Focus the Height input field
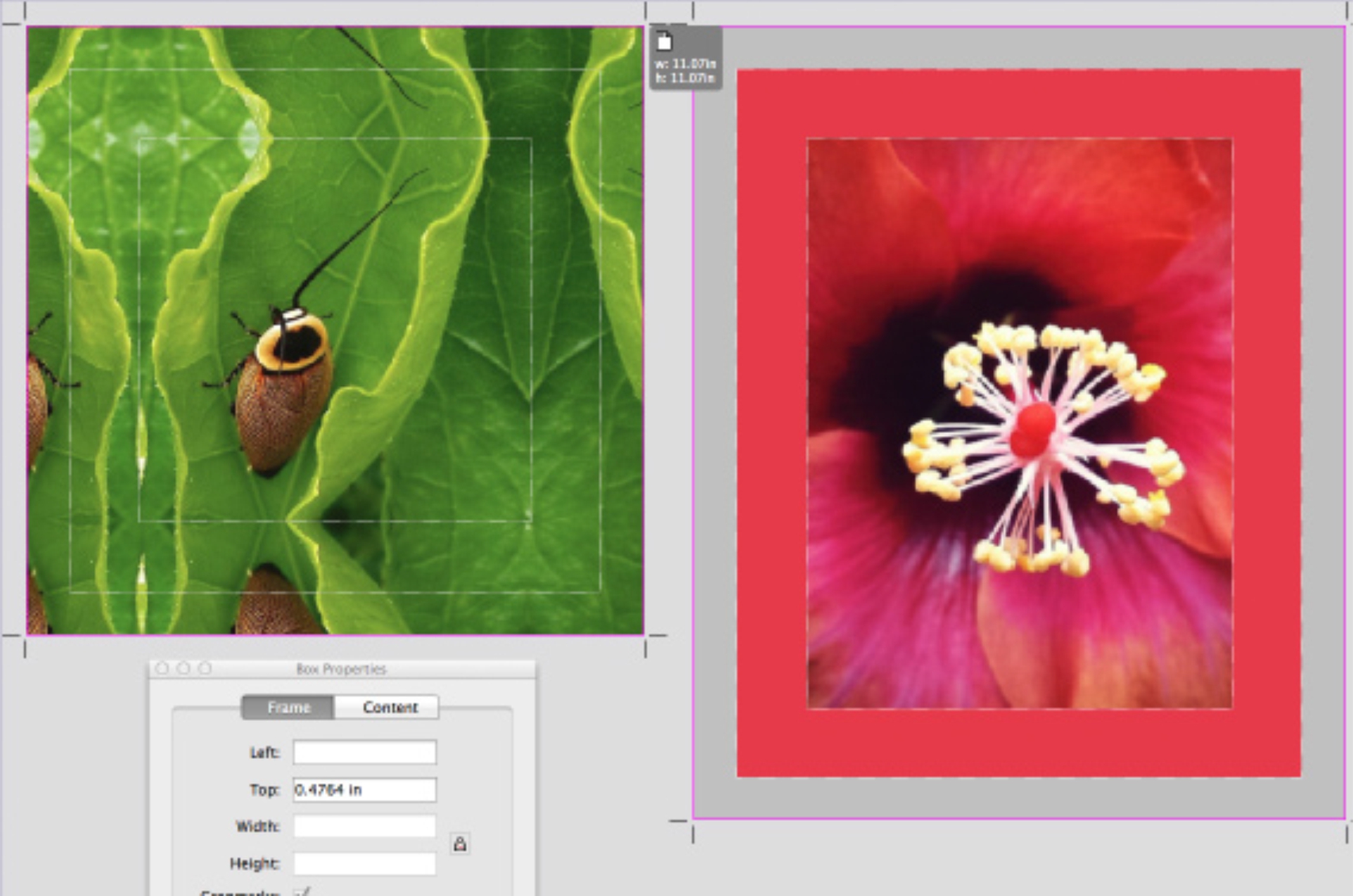This screenshot has height=896, width=1353. [364, 864]
